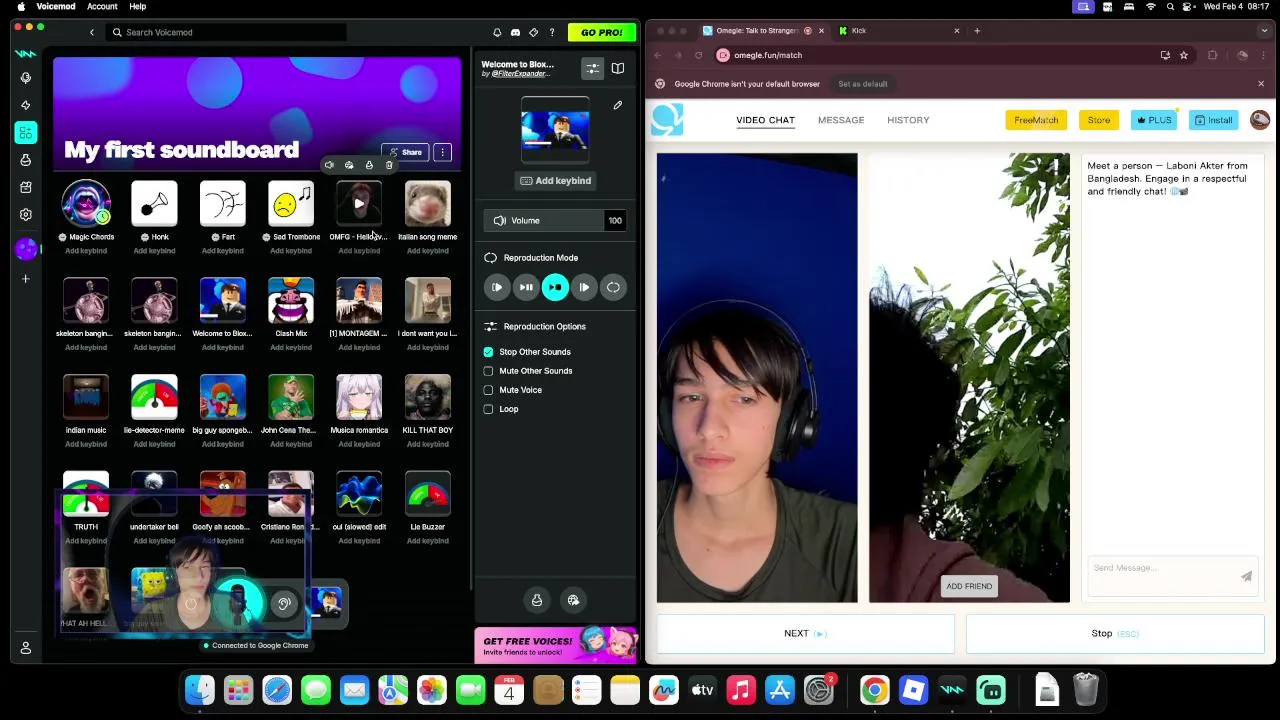Screen dimensions: 1280x720
Task: Click the volume value 100 field
Action: coord(615,221)
